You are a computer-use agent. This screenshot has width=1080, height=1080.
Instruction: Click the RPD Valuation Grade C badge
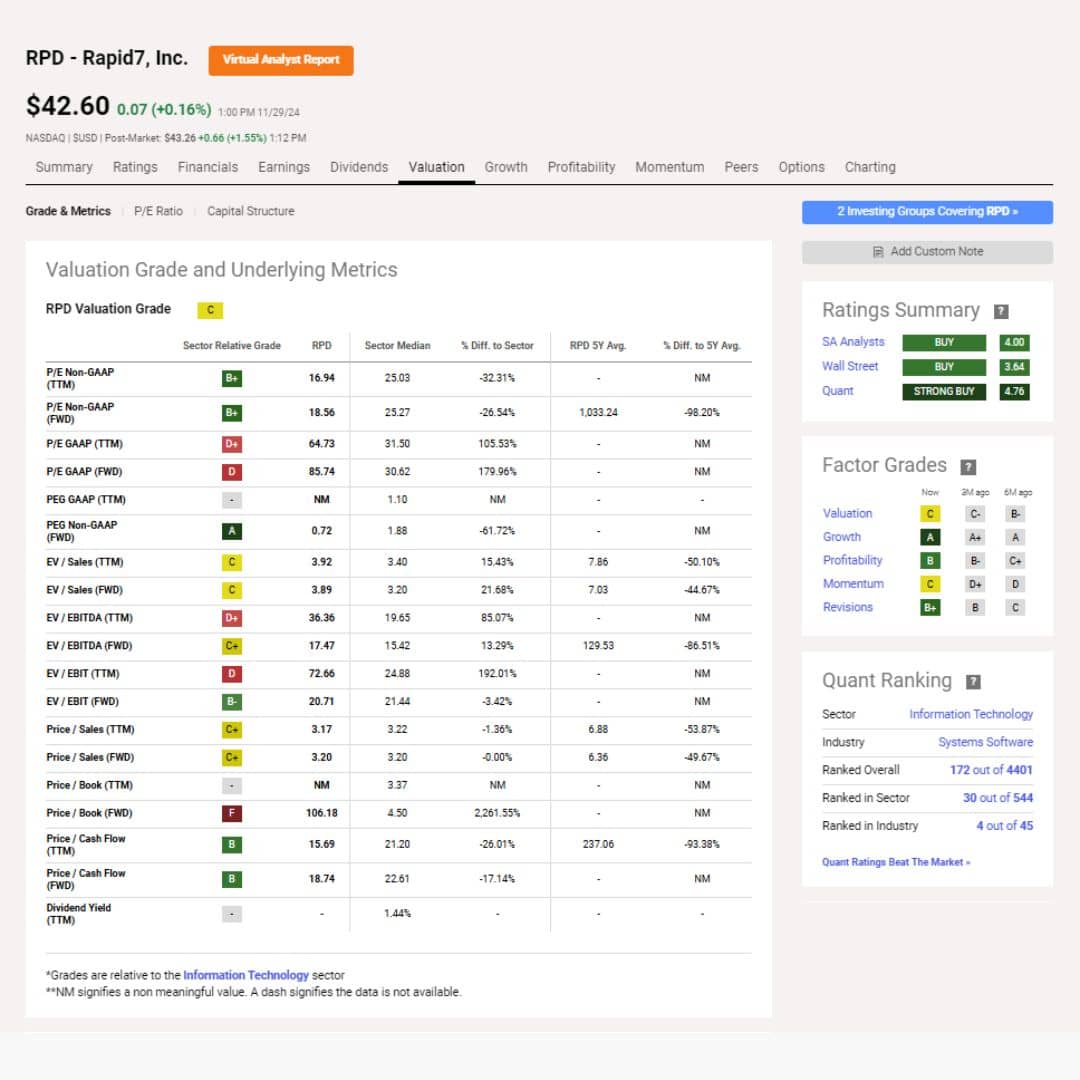pos(210,310)
